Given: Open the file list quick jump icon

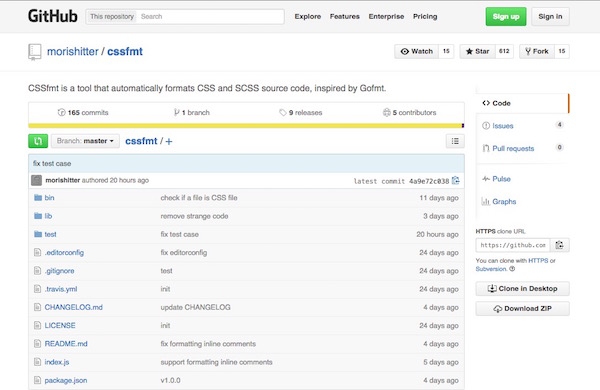Looking at the screenshot, I should coord(455,141).
